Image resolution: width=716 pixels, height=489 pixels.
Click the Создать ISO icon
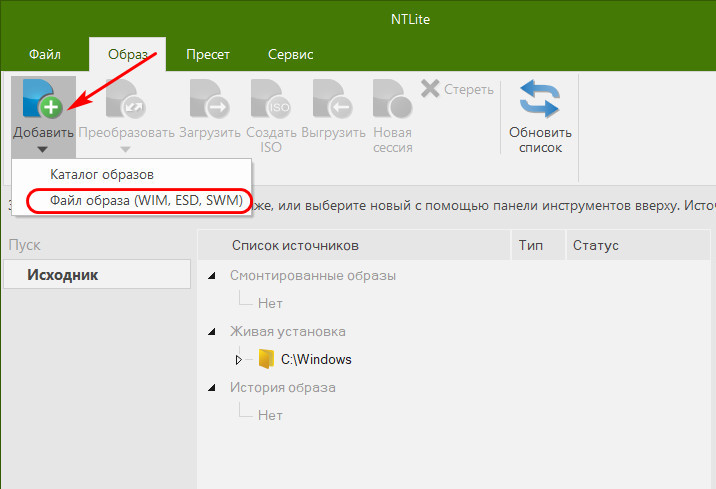270,99
